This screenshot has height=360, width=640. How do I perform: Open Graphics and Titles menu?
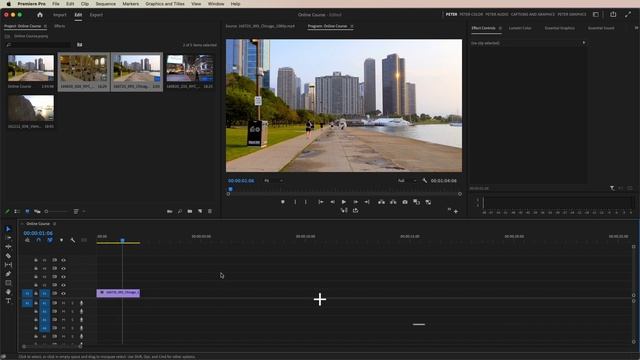click(x=165, y=4)
